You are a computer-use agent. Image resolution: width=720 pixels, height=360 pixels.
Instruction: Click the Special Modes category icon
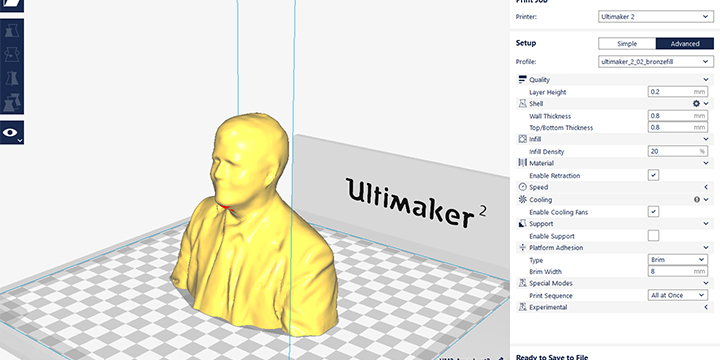click(x=522, y=283)
